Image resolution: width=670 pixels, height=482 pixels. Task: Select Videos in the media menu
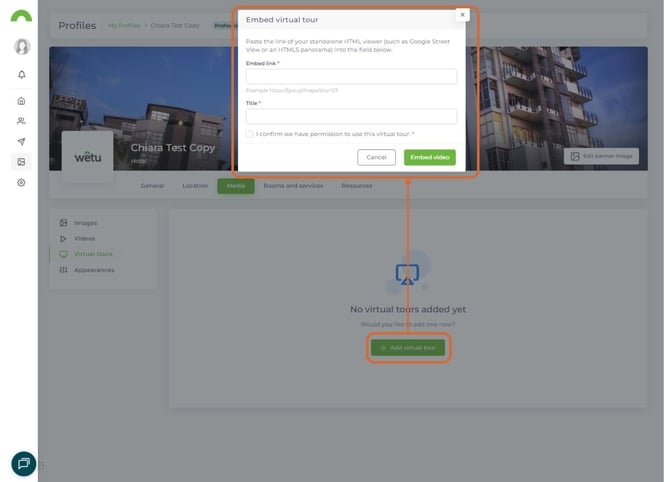pos(86,238)
